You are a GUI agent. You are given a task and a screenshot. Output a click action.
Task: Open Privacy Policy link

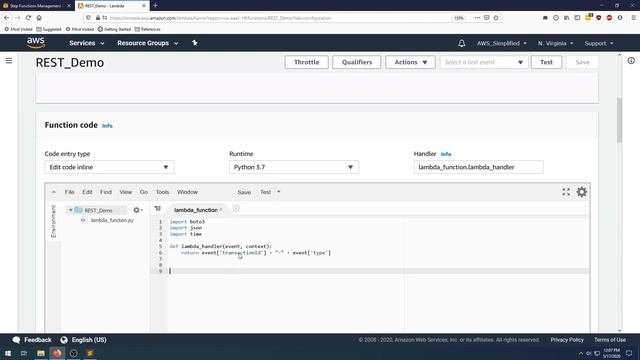[567, 340]
